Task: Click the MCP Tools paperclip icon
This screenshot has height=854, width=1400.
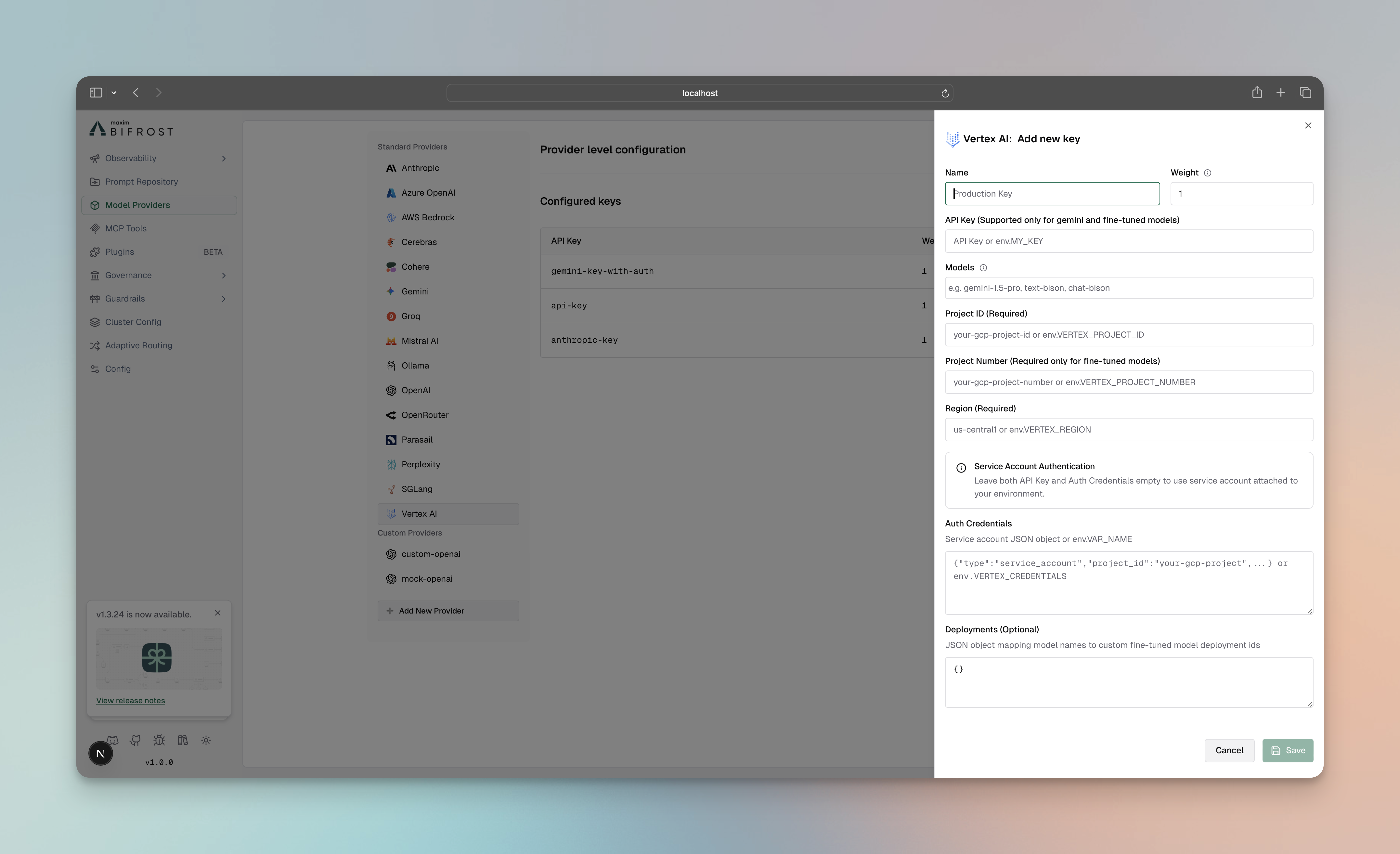Action: click(95, 228)
